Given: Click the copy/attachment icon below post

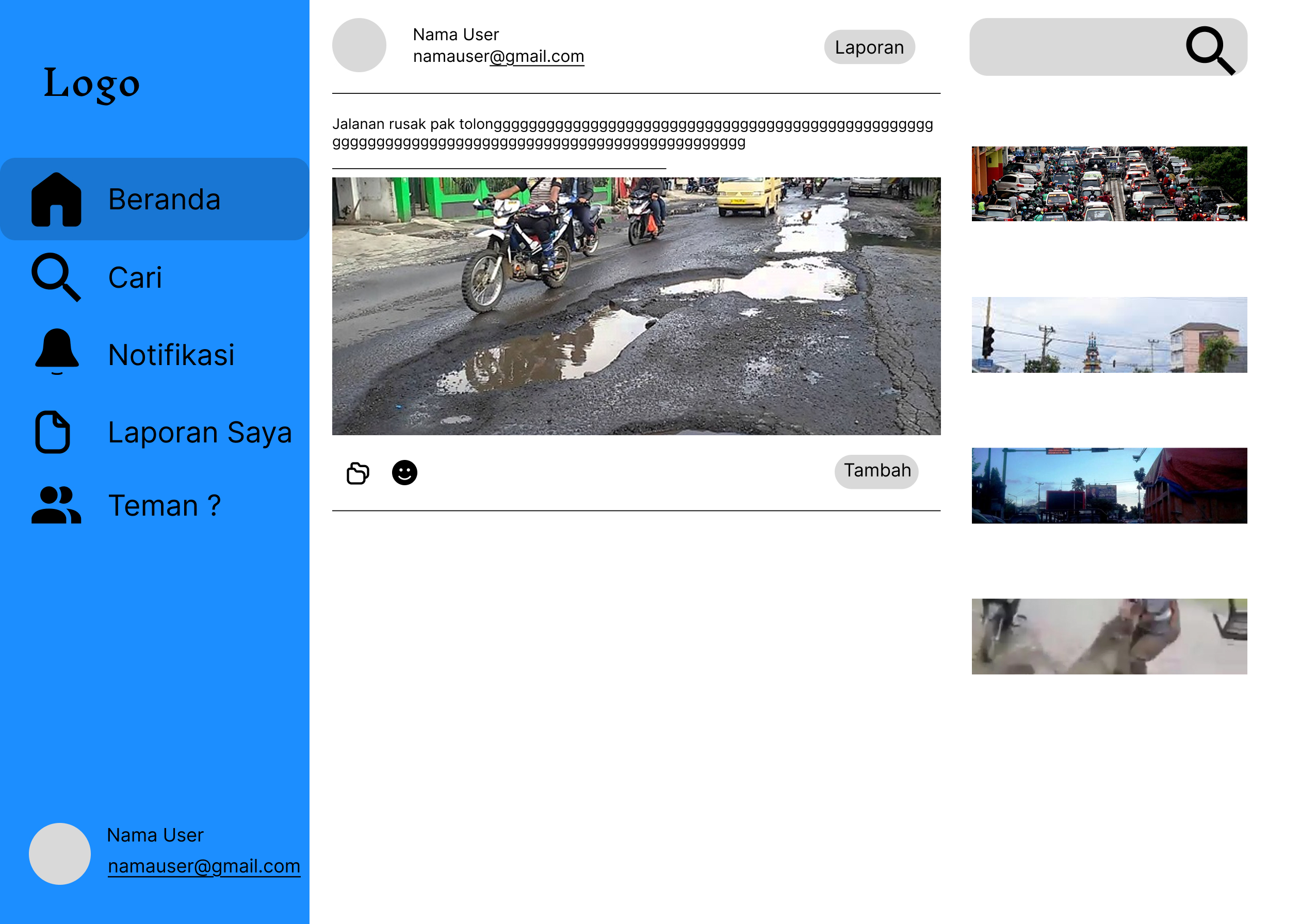Looking at the screenshot, I should point(358,473).
